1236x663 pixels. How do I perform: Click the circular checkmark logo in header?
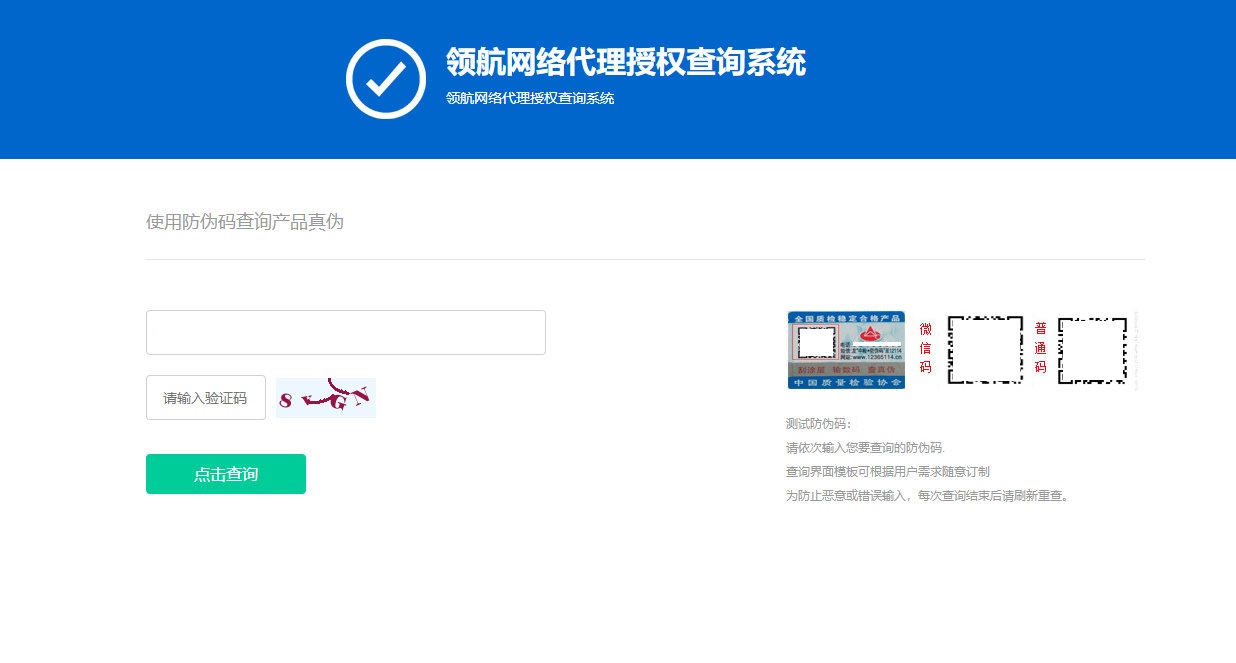386,78
